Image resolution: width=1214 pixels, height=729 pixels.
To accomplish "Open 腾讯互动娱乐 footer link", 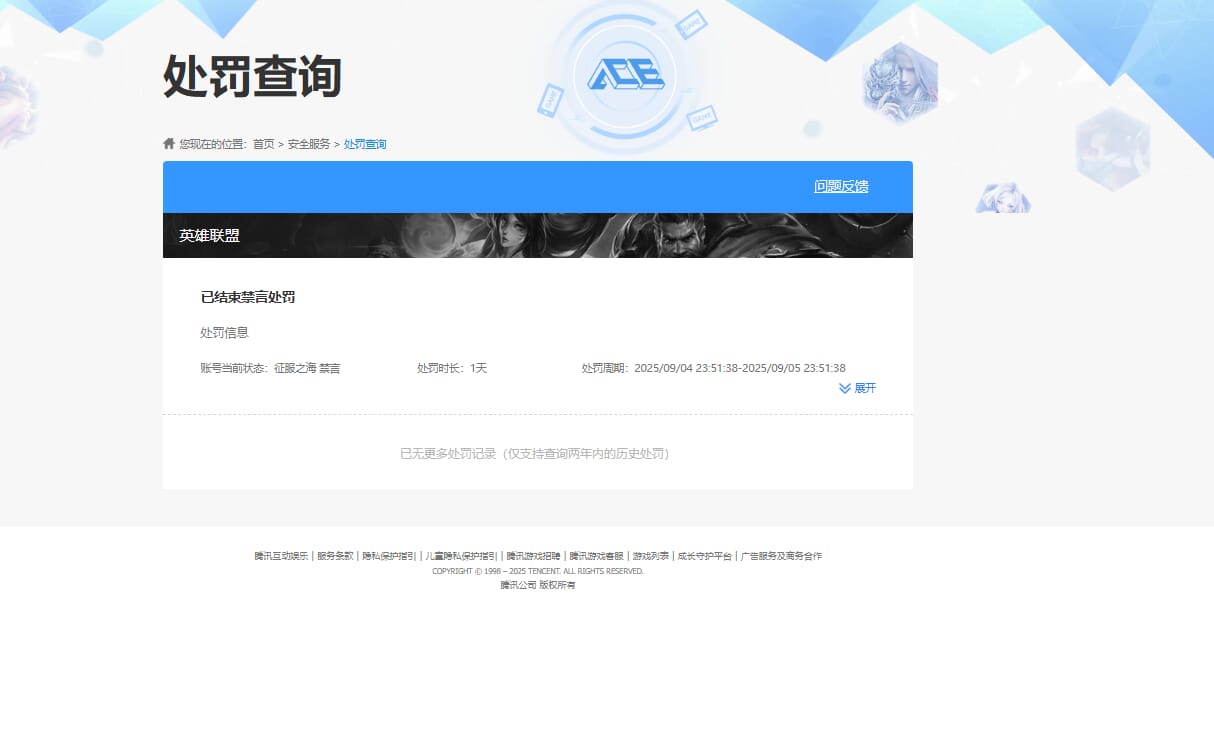I will point(281,556).
